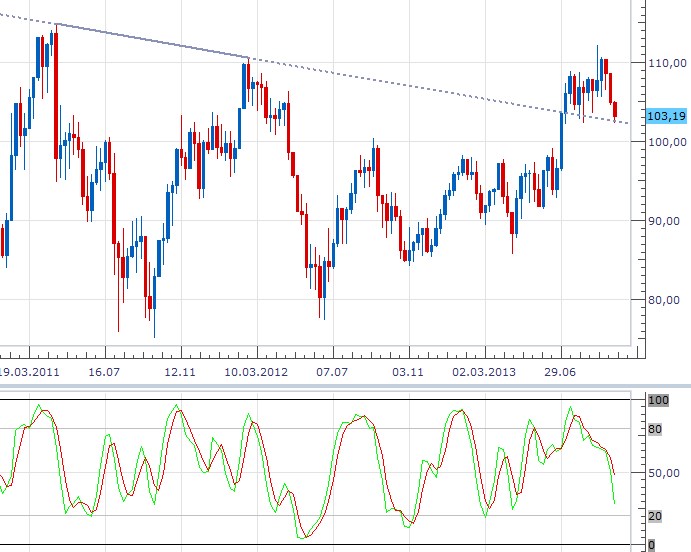
Task: Select the 90,00 price axis label
Action: tap(663, 221)
